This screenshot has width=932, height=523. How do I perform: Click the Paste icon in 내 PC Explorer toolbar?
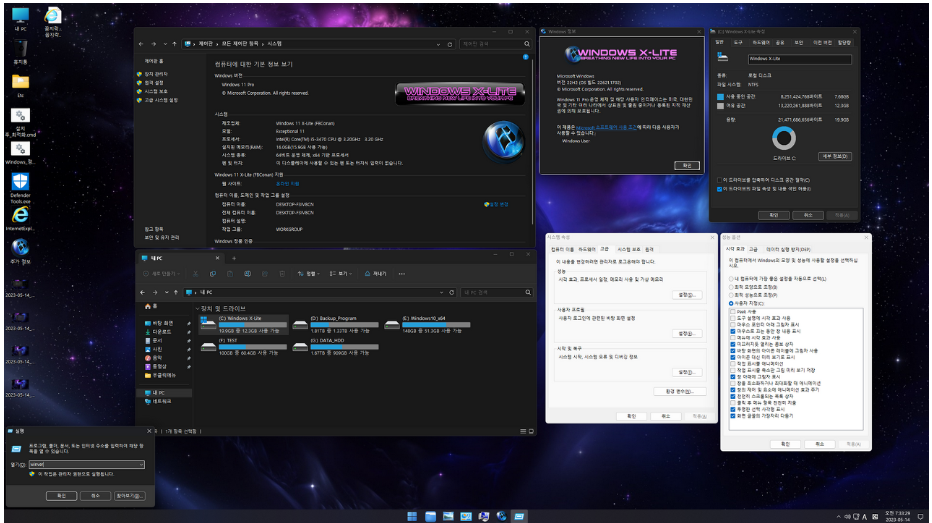coord(230,274)
